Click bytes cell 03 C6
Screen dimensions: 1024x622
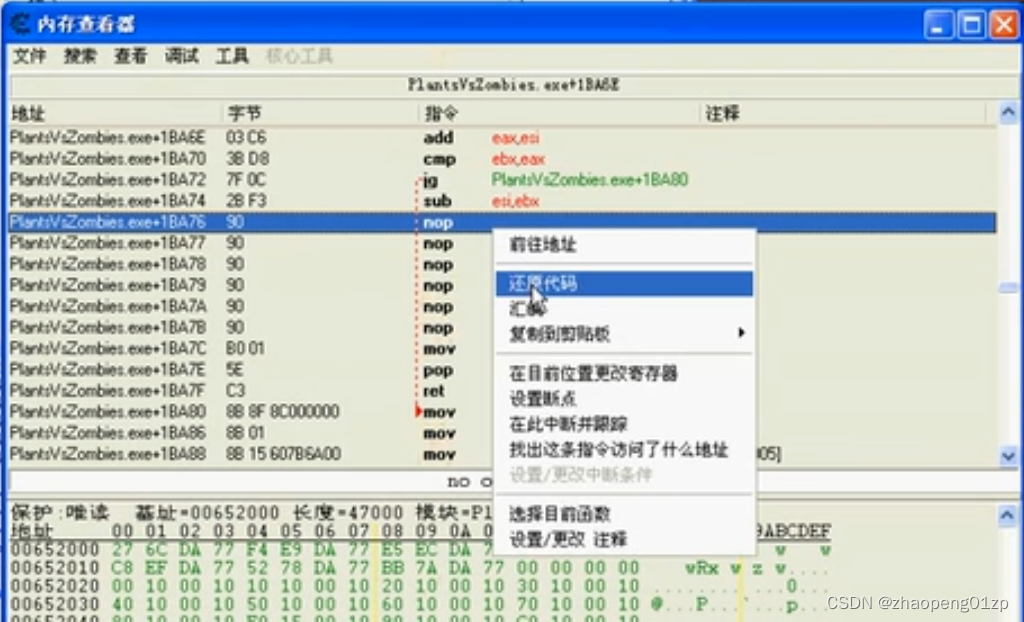point(246,137)
